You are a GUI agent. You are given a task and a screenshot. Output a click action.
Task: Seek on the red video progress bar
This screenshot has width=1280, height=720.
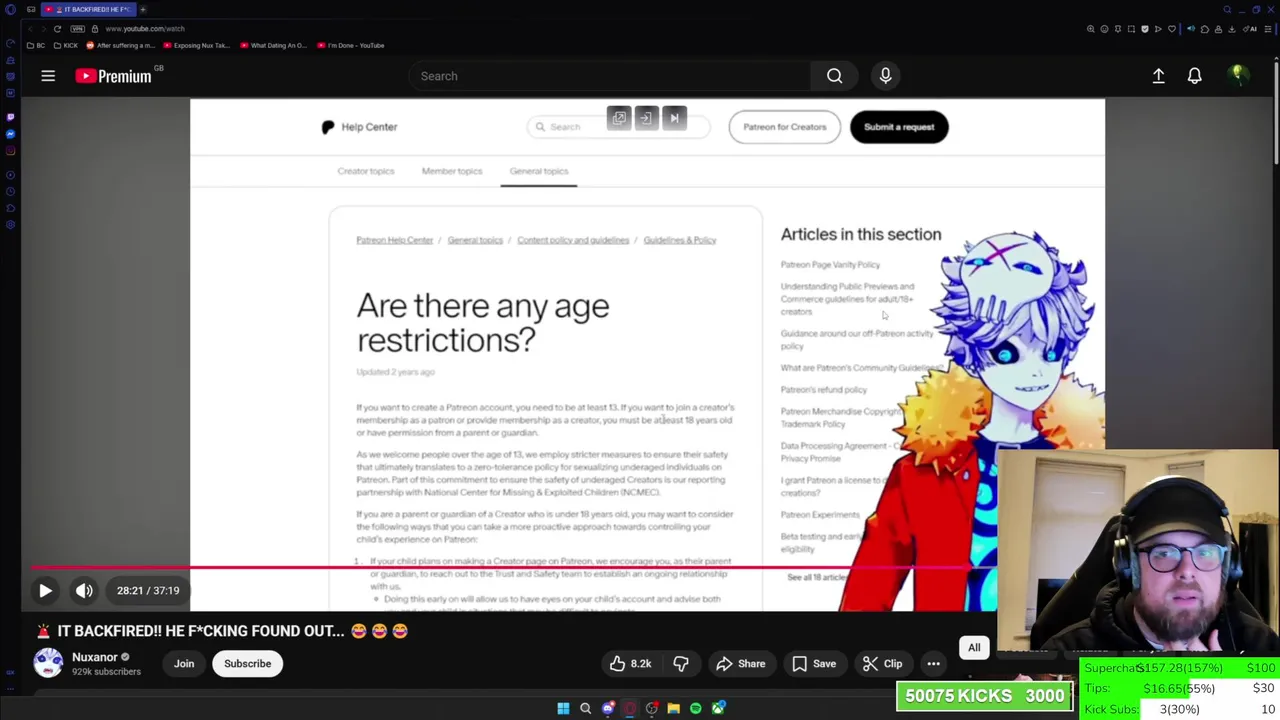[x=513, y=566]
